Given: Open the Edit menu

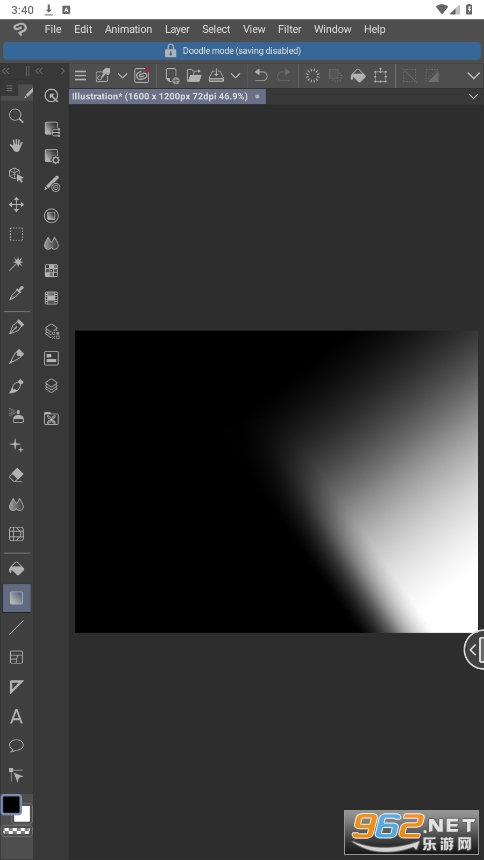Looking at the screenshot, I should click(x=83, y=29).
